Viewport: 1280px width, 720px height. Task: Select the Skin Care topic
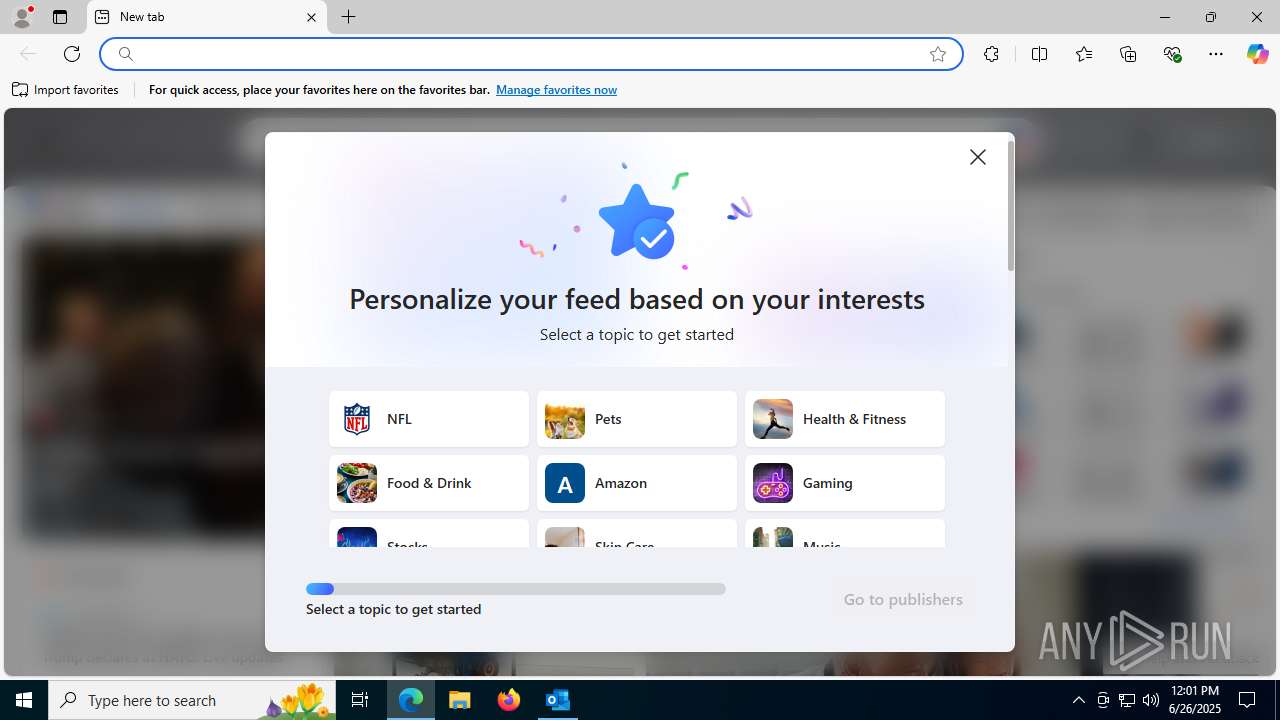tap(637, 533)
